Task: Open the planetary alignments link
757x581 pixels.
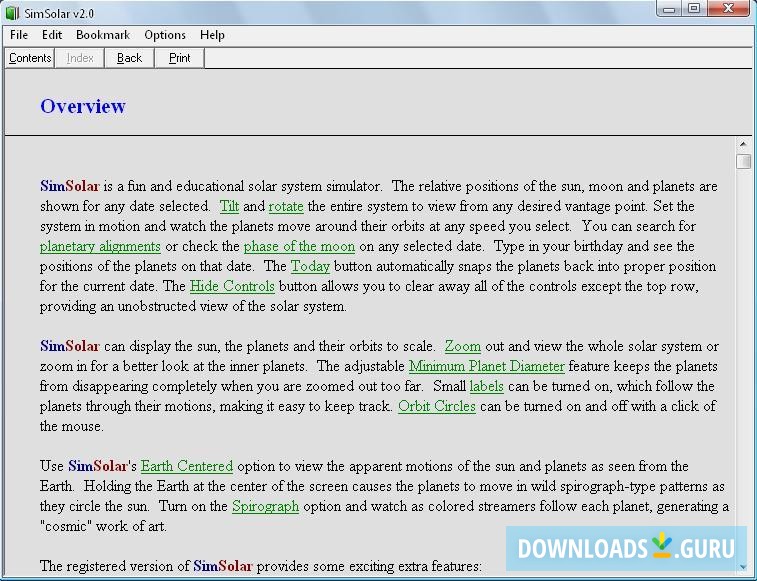Action: 100,246
